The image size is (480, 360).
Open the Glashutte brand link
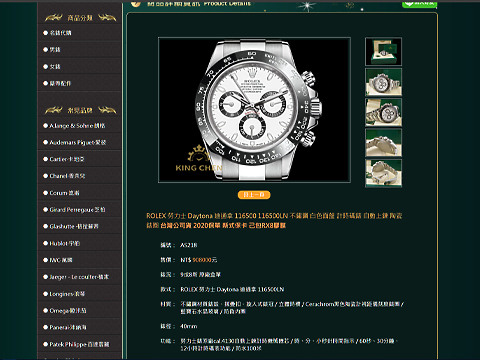click(74, 226)
